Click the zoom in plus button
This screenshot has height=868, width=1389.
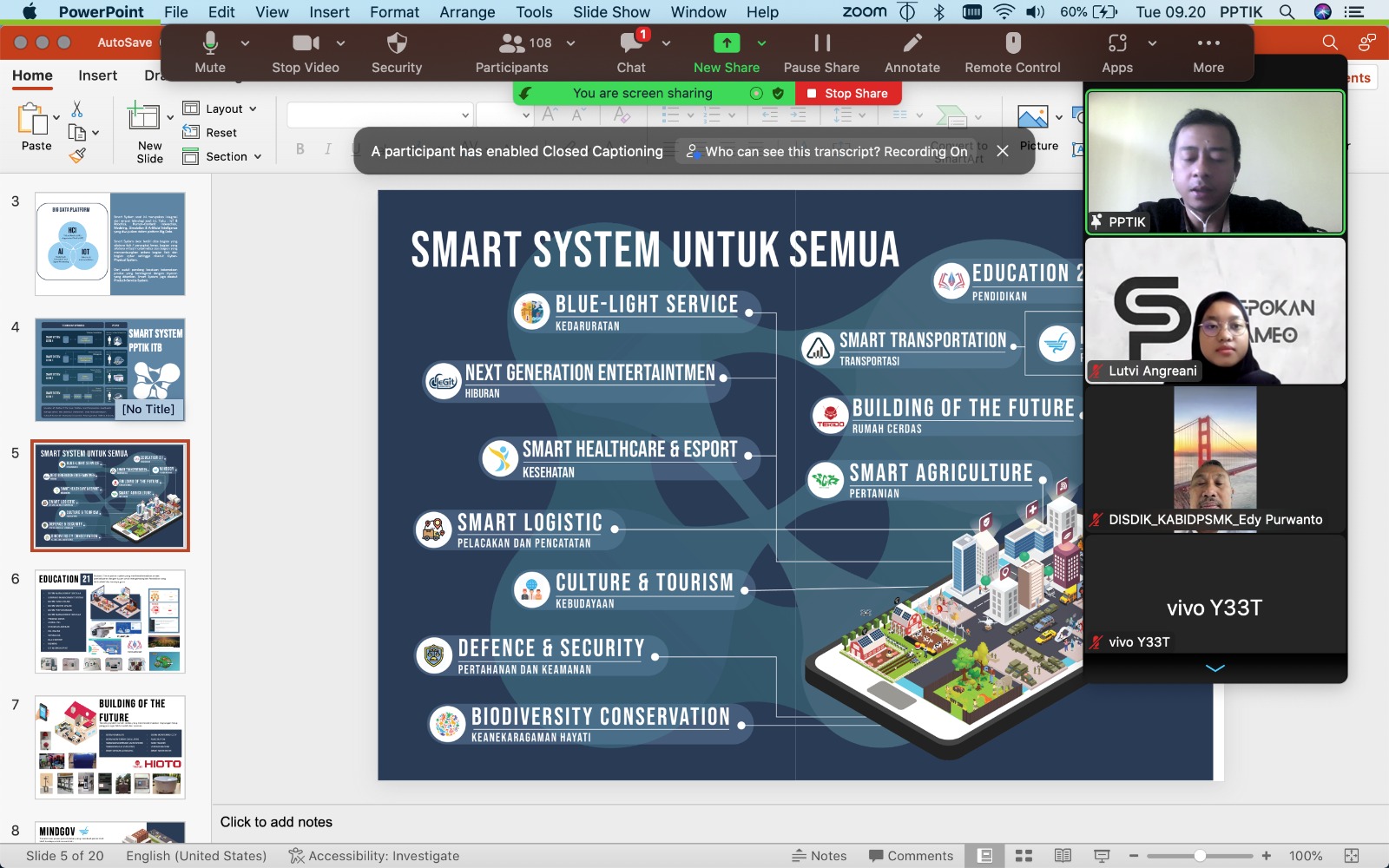coord(1267,856)
